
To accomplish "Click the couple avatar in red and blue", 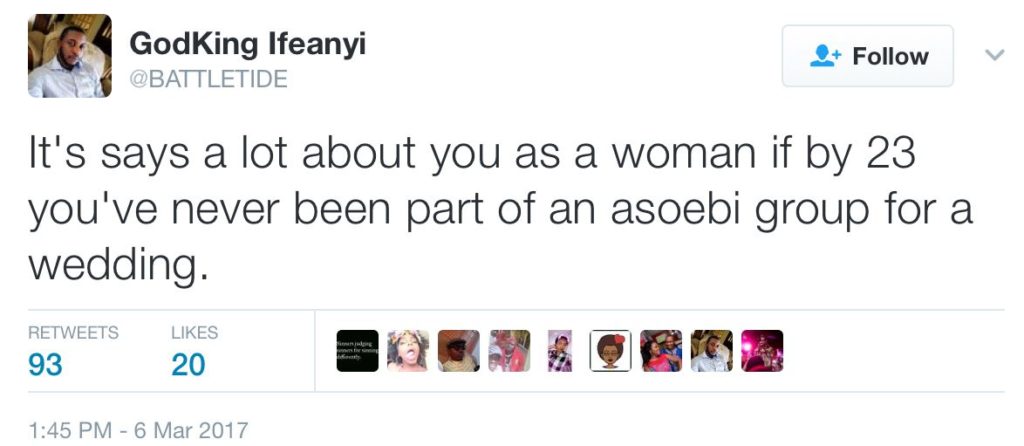I will tap(661, 351).
